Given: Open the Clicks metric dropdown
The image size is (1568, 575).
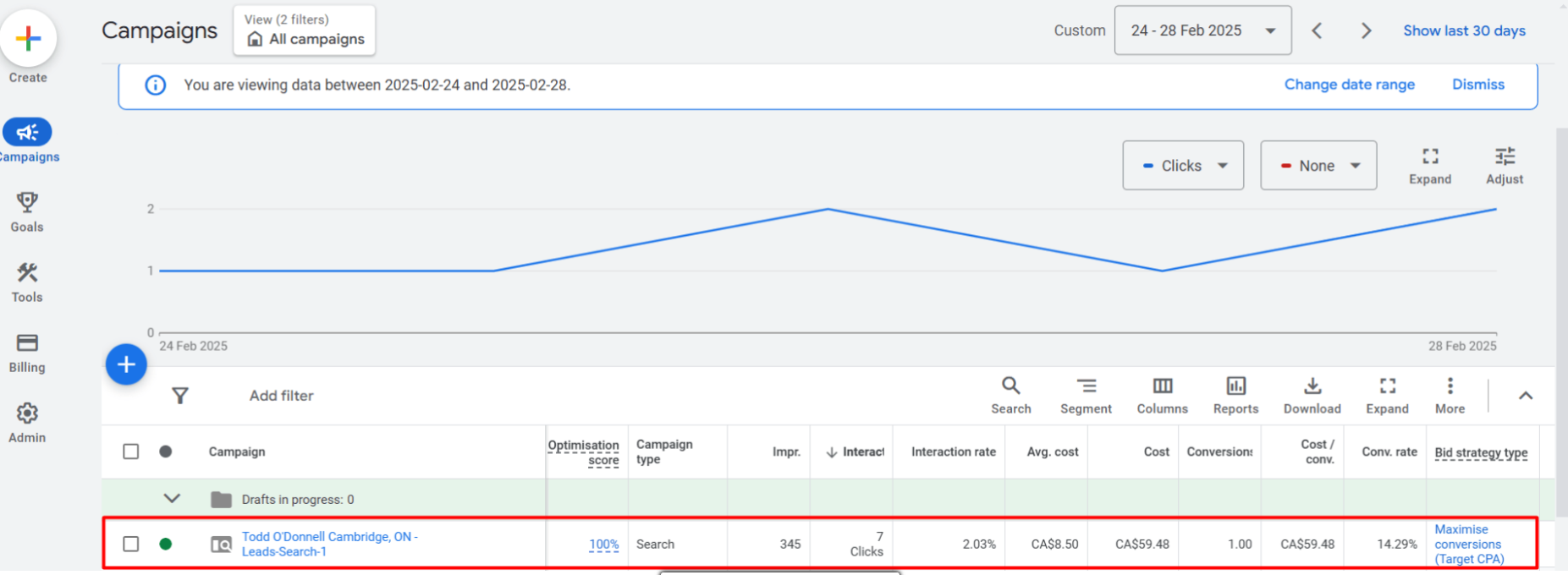Looking at the screenshot, I should tap(1182, 166).
